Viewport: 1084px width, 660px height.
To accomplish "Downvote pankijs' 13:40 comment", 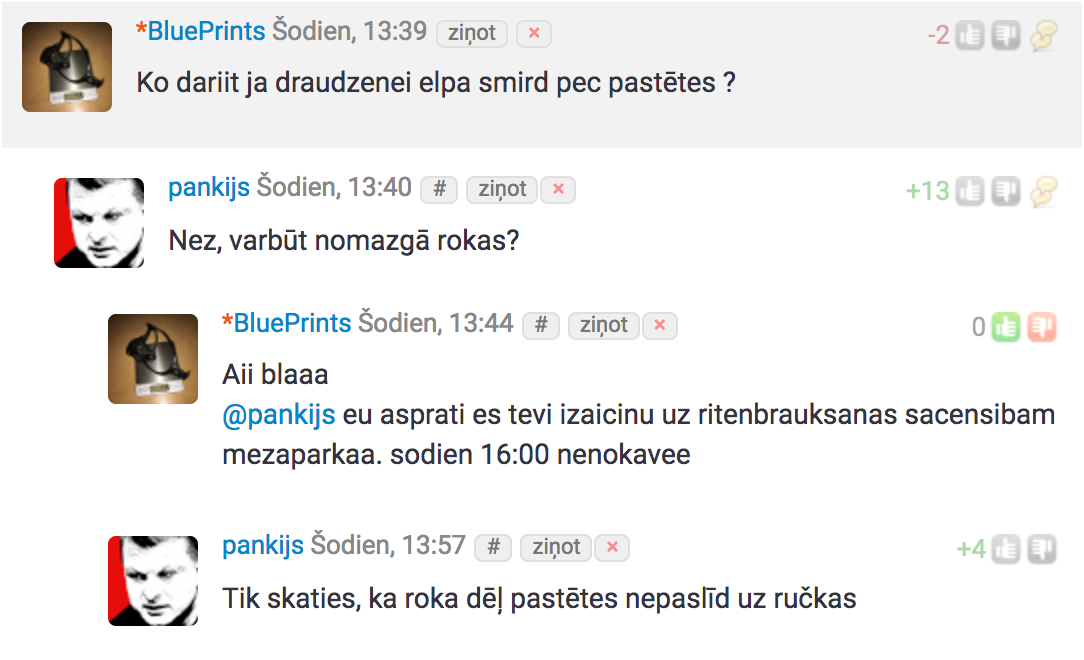I will pyautogui.click(x=1006, y=191).
